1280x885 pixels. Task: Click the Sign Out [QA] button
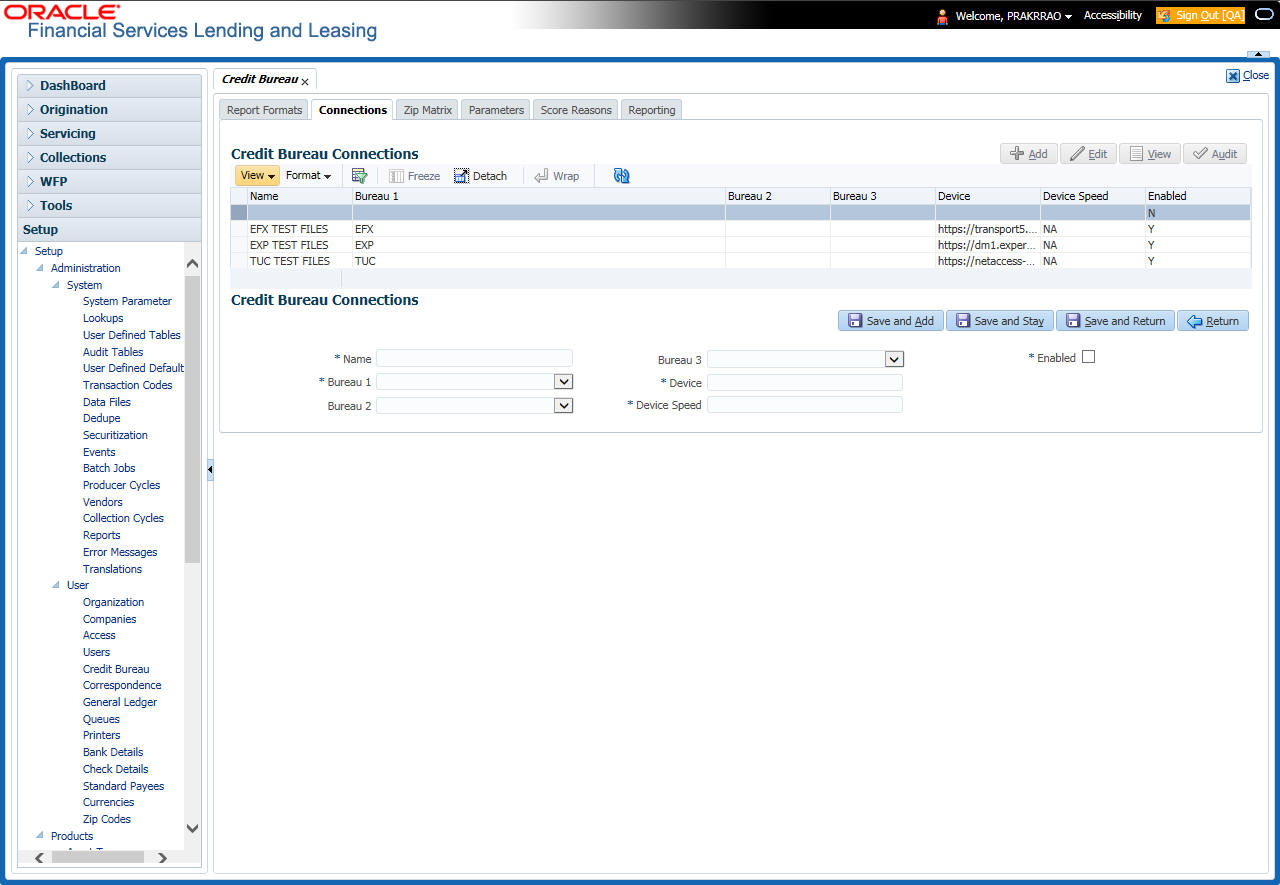tap(1200, 15)
